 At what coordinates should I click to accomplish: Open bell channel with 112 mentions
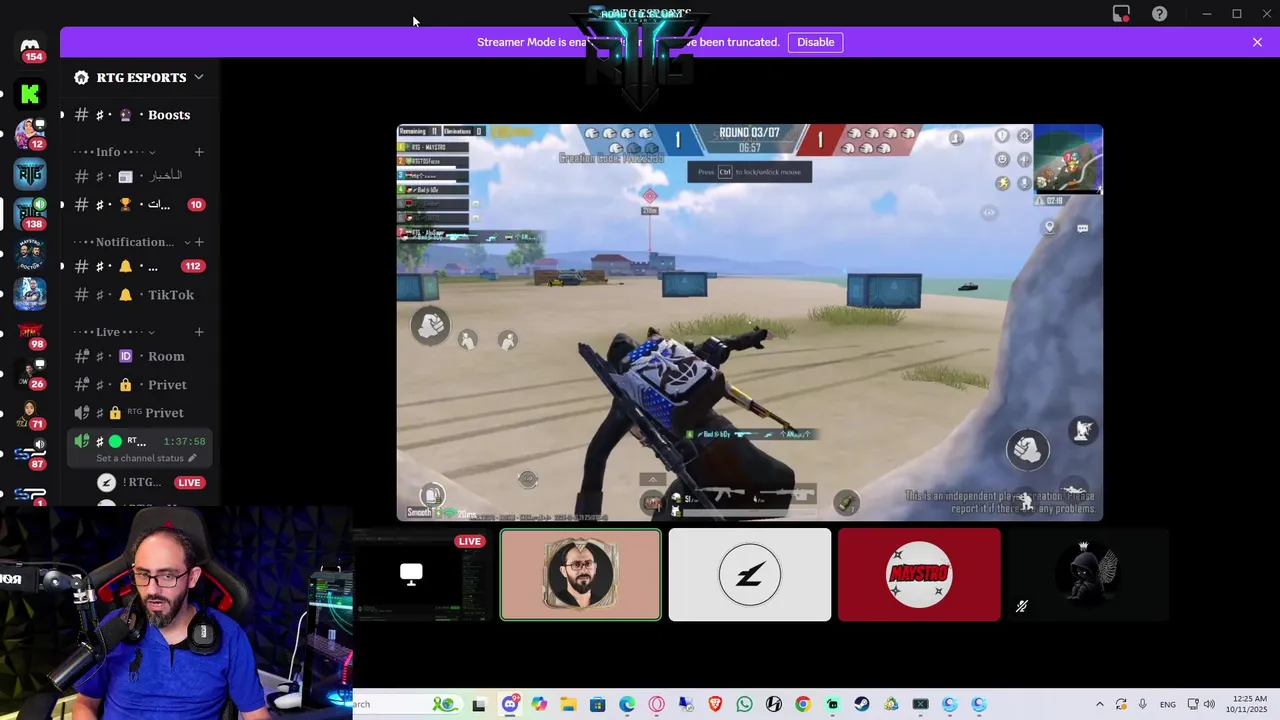pos(140,266)
